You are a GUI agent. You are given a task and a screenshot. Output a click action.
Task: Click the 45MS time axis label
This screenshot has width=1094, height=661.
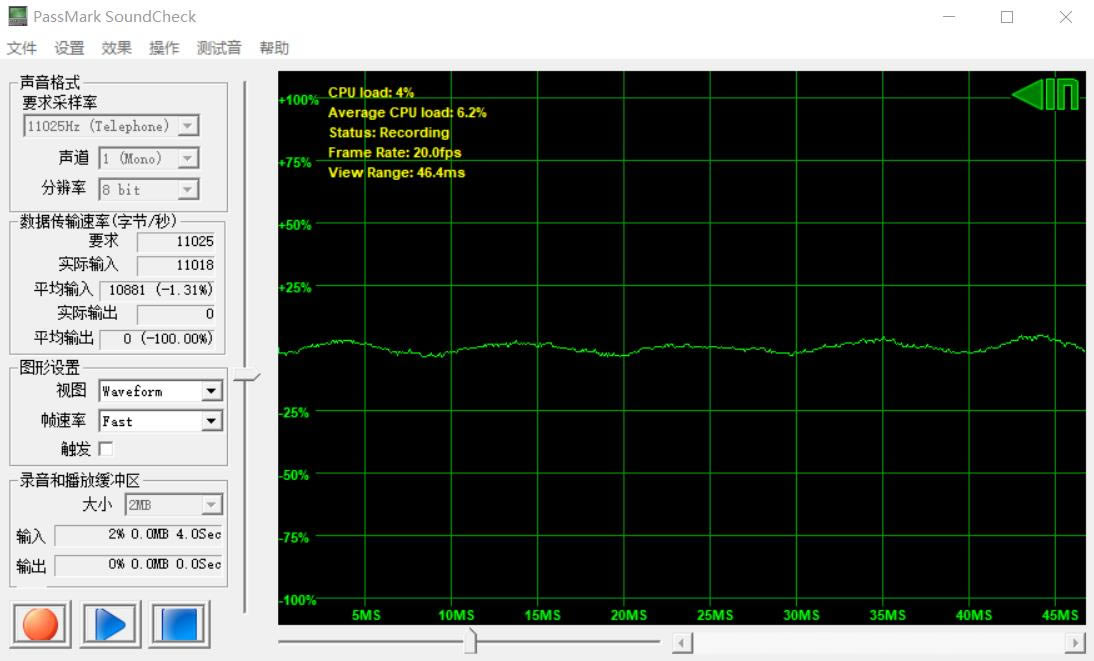1060,615
